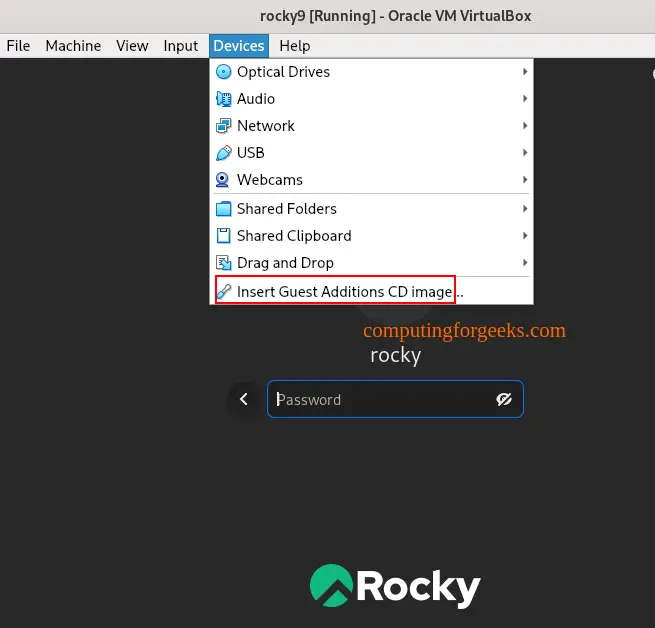Select the Audio label
The width and height of the screenshot is (655, 628).
pos(256,99)
